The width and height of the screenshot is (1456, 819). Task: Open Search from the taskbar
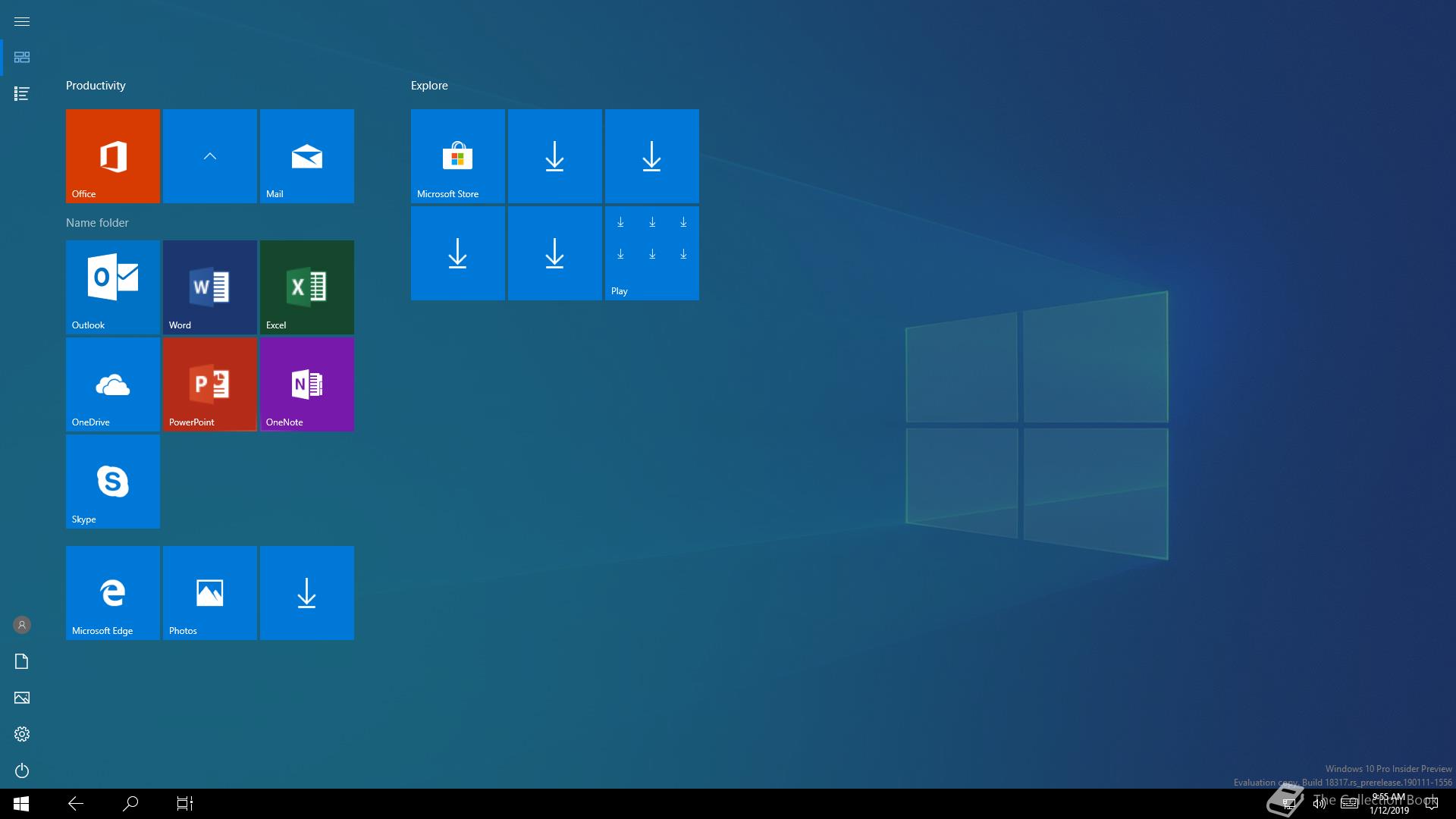(130, 804)
